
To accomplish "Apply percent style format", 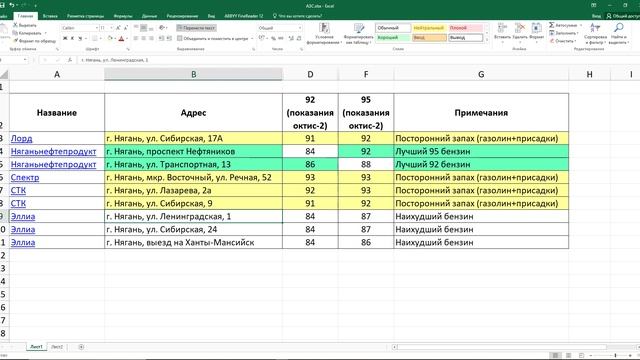I will tap(273, 38).
